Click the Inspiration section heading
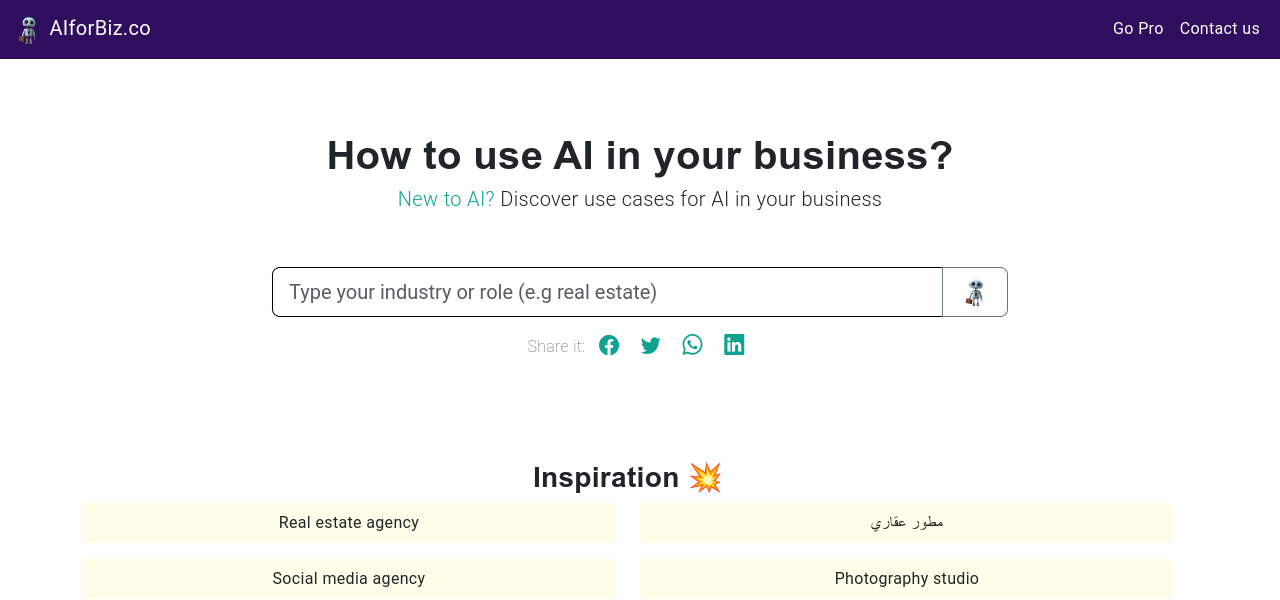This screenshot has width=1280, height=600. 606,478
